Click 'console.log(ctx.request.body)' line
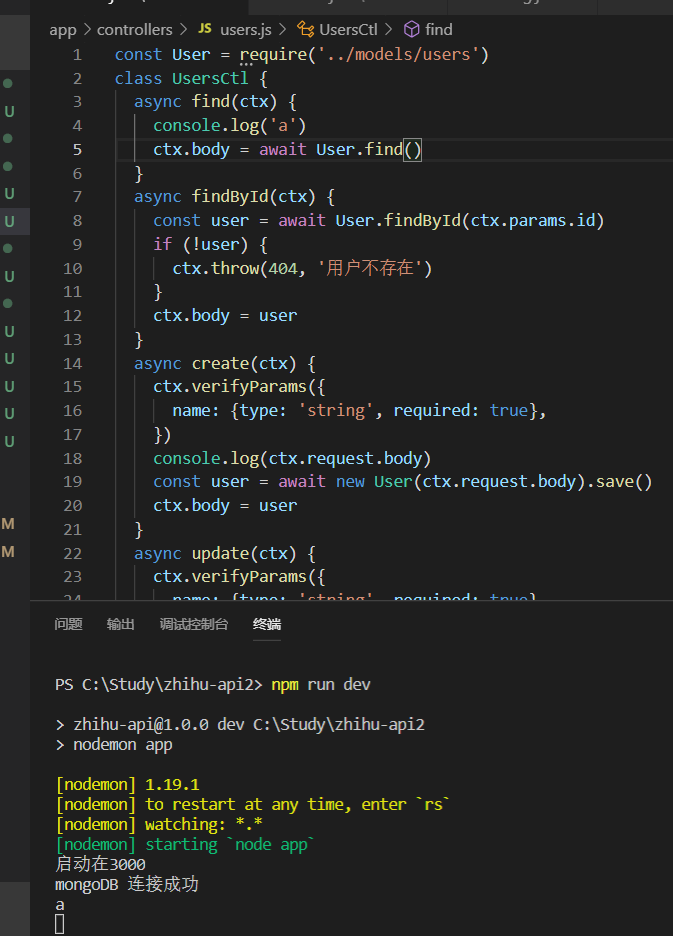The width and height of the screenshot is (673, 936). point(292,458)
